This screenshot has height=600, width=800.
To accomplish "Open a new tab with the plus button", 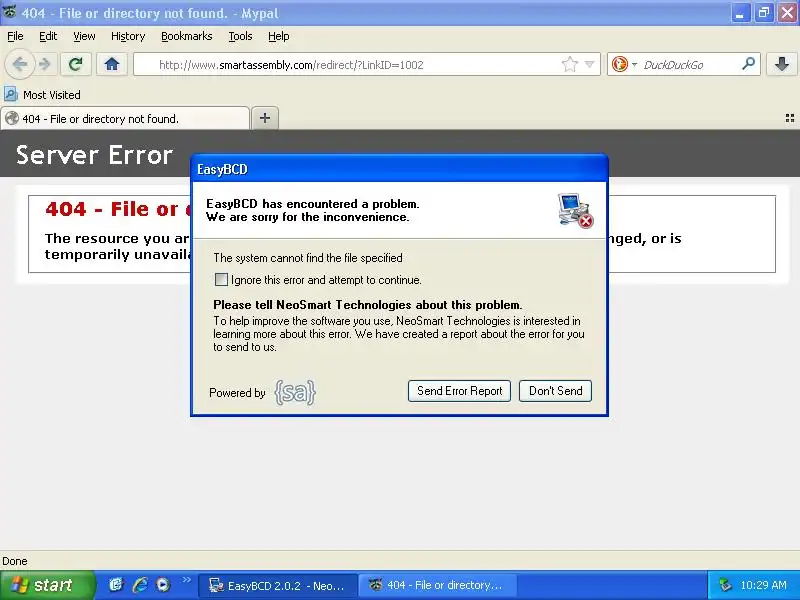I will 265,118.
